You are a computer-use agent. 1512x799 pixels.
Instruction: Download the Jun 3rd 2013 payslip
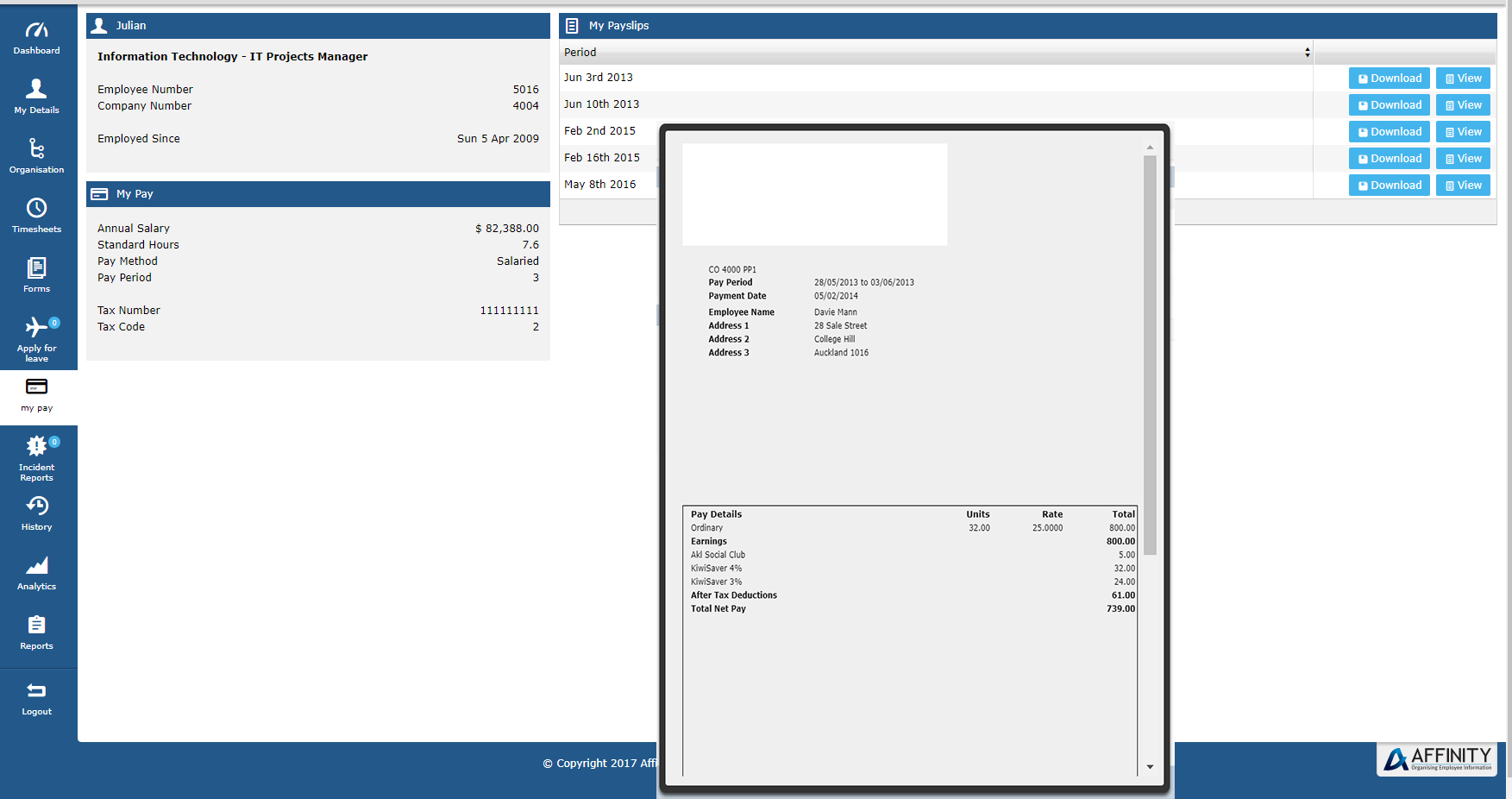point(1390,79)
